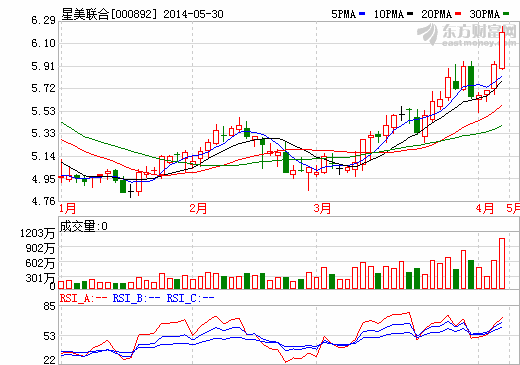Image resolution: width=520 pixels, height=365 pixels.
Task: Click the 30PMA legend label
Action: (x=485, y=14)
